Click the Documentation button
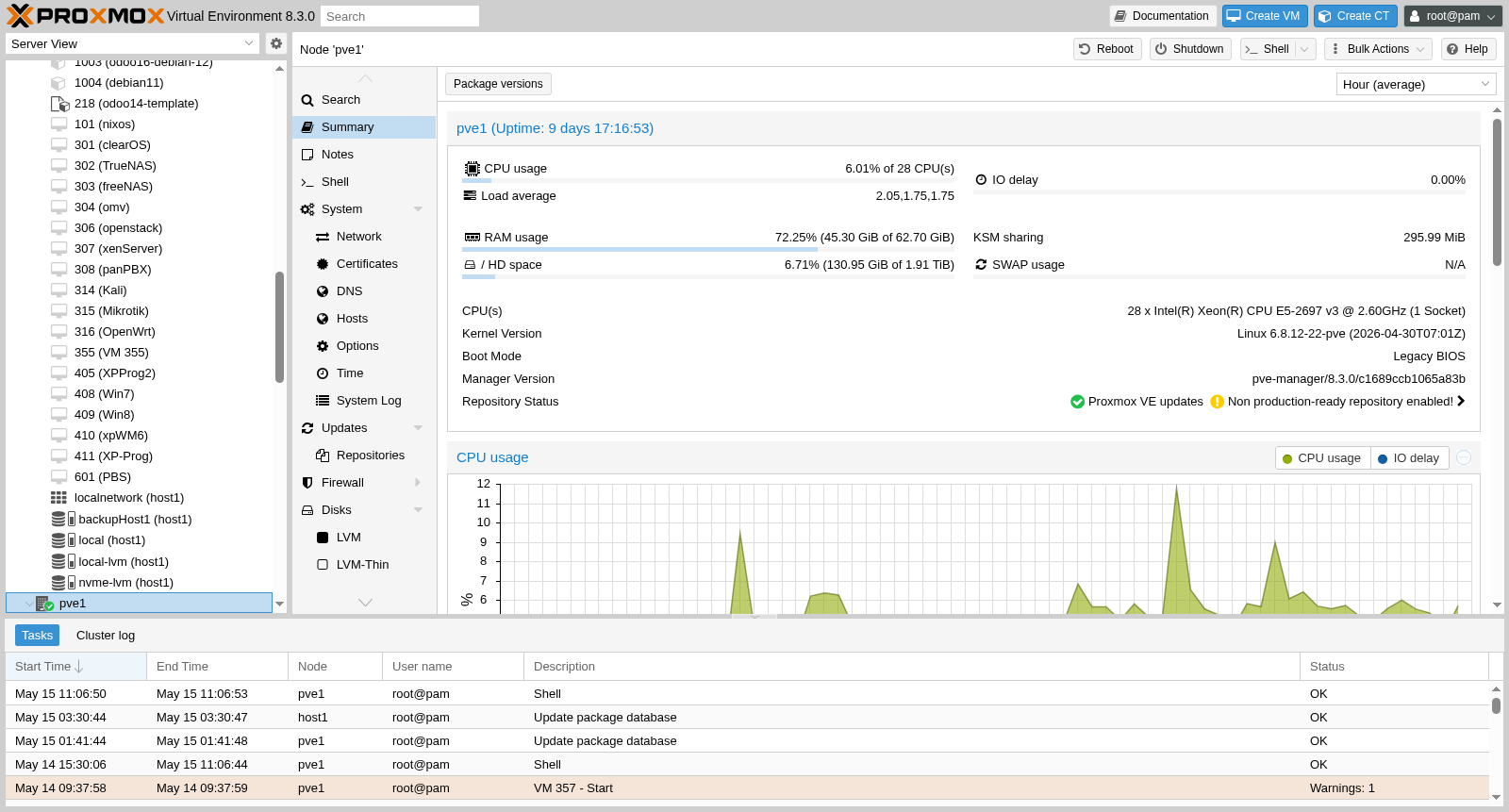This screenshot has width=1509, height=812. coord(1162,16)
